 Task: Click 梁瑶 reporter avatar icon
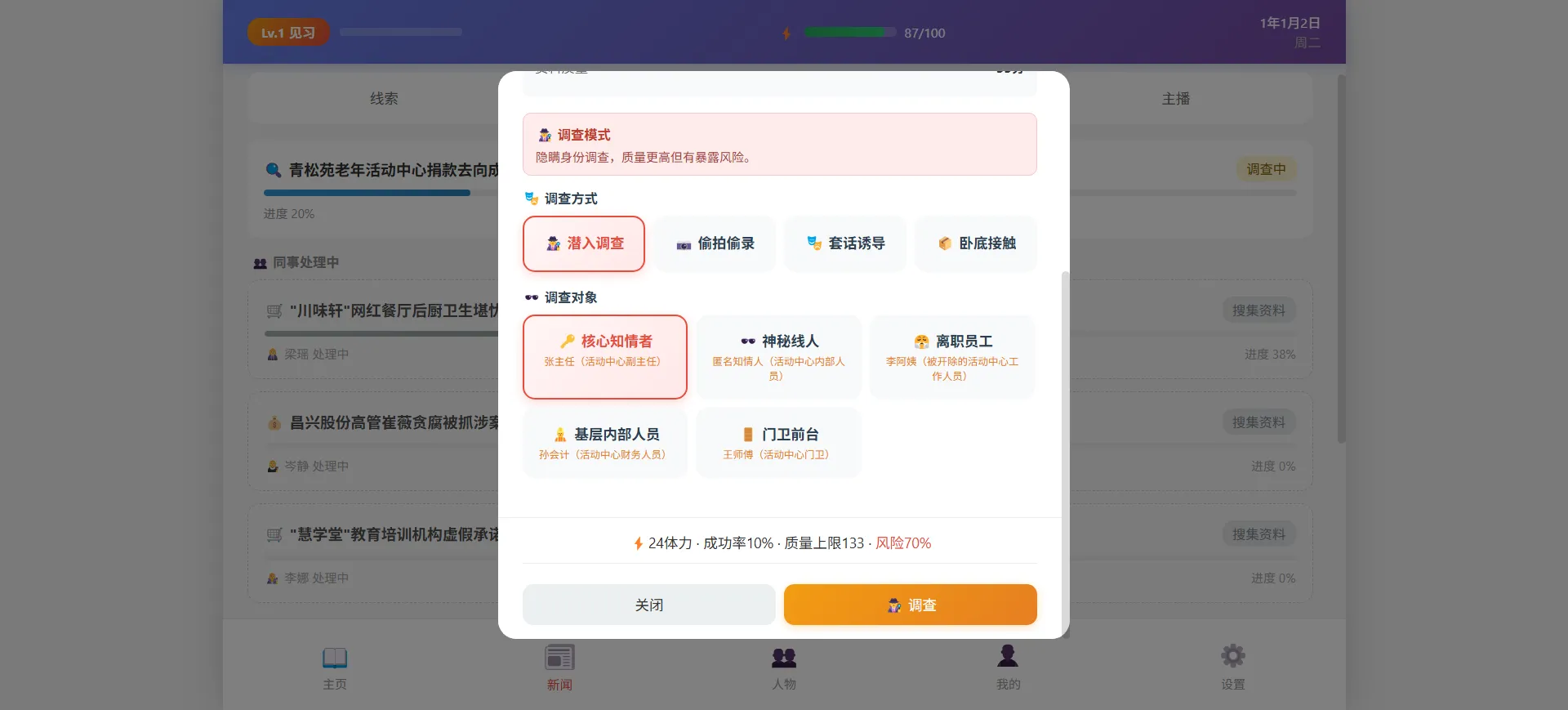click(273, 355)
